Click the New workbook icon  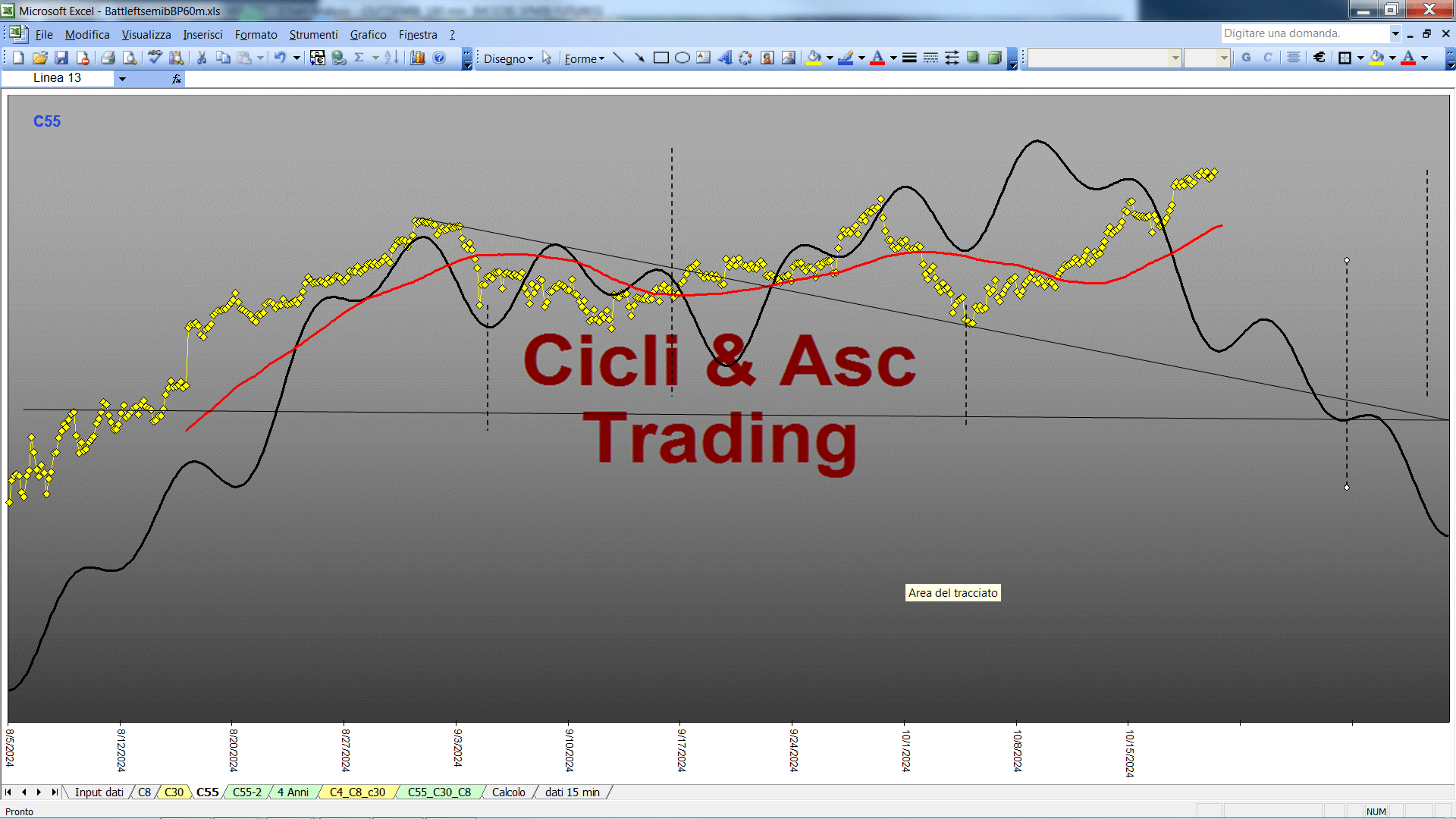coord(19,58)
